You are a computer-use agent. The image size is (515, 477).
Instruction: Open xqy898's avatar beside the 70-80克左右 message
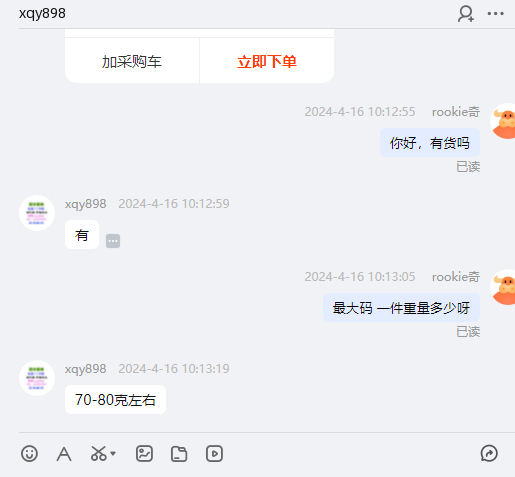(x=37, y=378)
